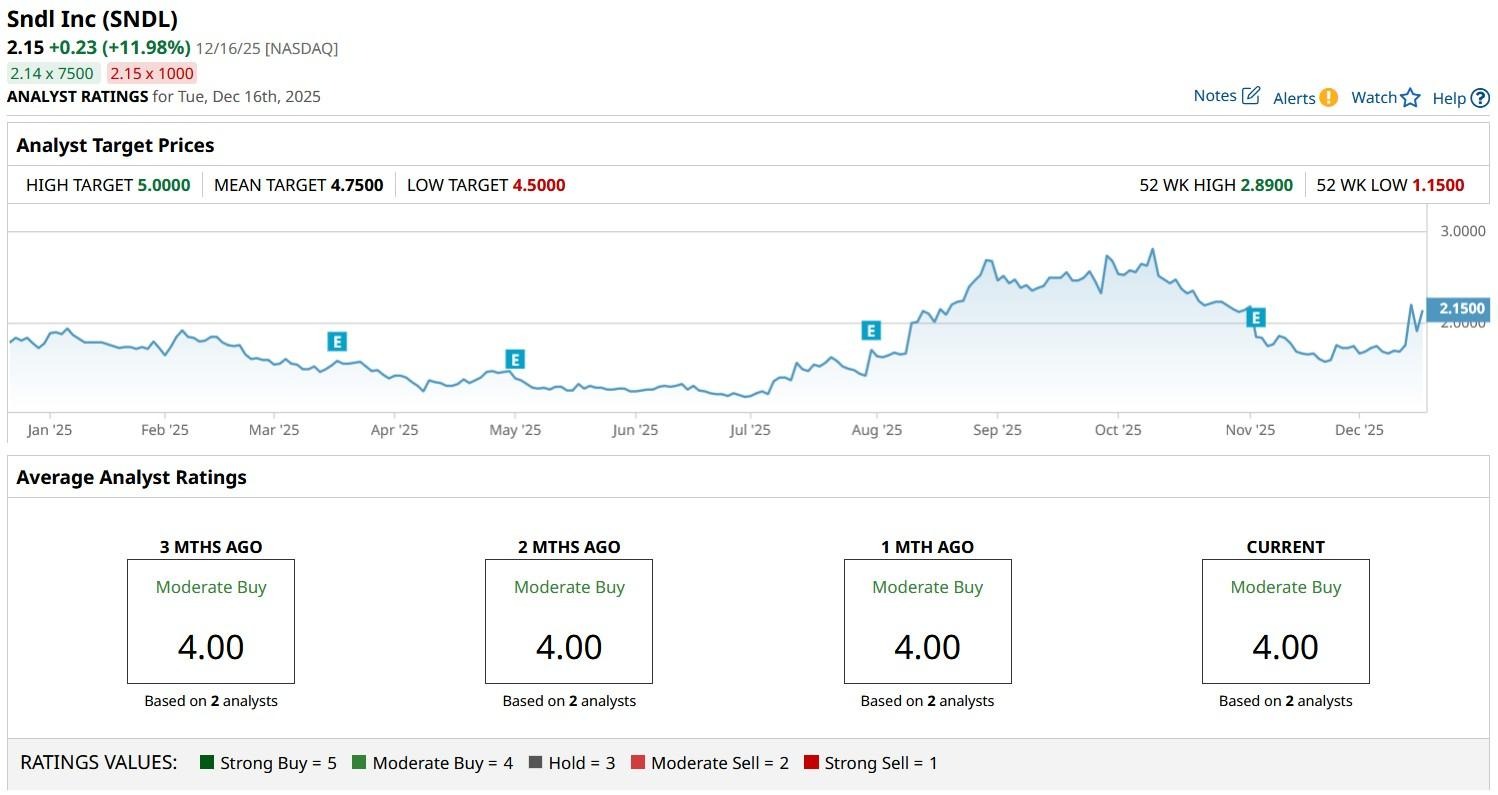Click the green 2.14 x 7500 bid box
Screen dimensions: 1498x795
coord(53,73)
